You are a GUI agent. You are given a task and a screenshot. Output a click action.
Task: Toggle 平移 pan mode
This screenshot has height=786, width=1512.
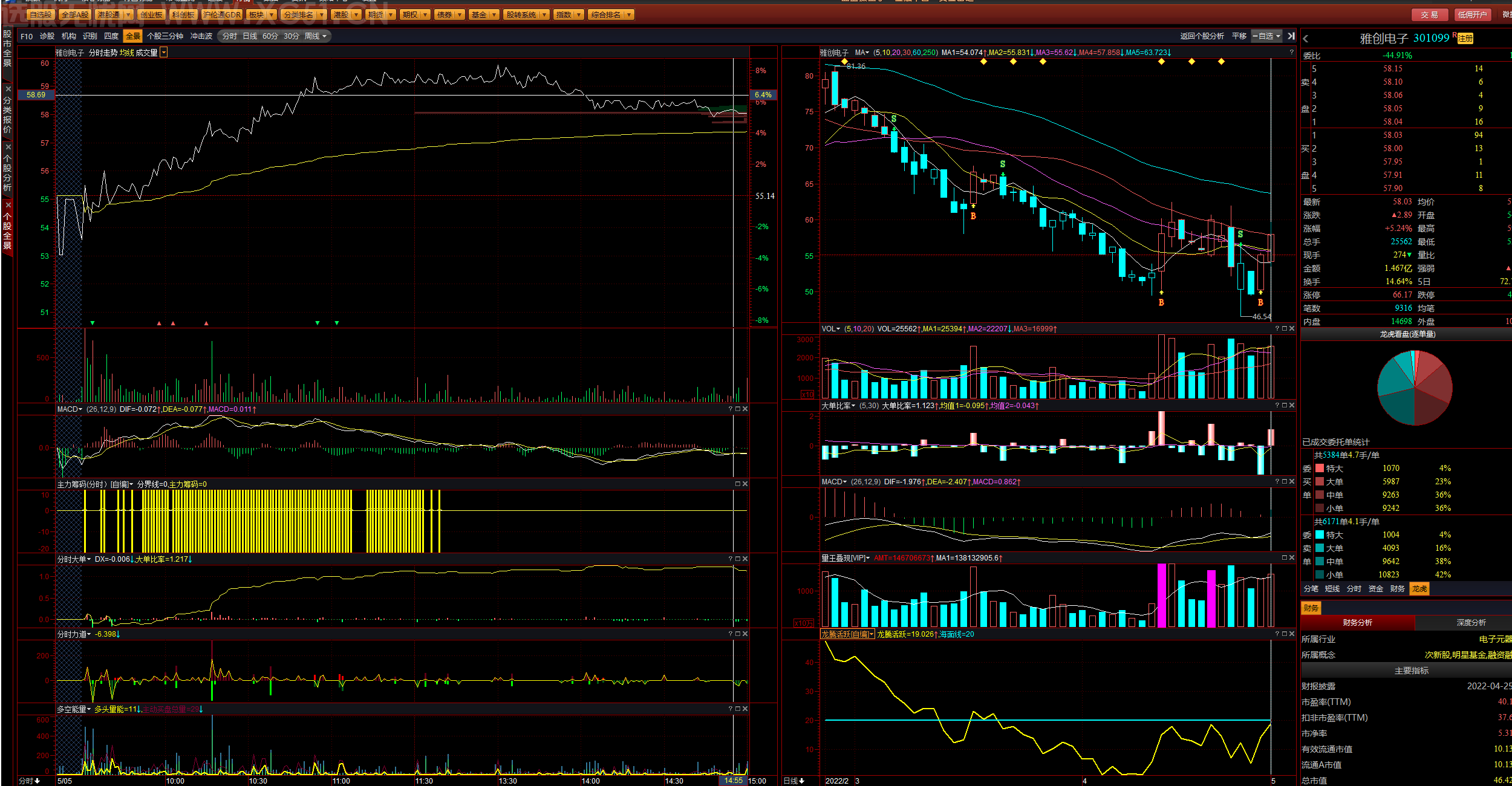click(x=1239, y=36)
